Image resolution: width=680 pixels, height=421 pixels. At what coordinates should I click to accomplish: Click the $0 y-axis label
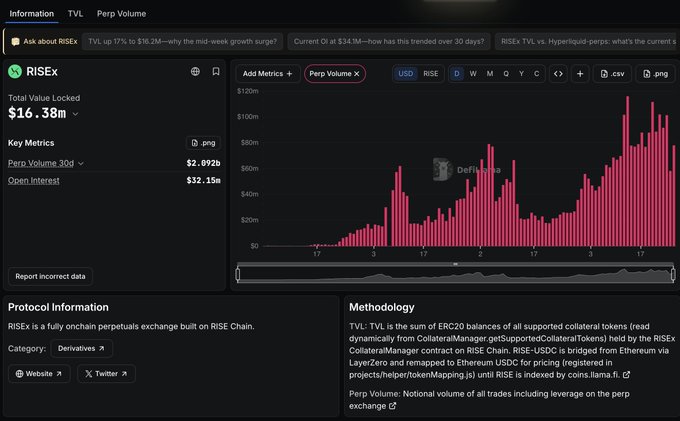pos(254,246)
